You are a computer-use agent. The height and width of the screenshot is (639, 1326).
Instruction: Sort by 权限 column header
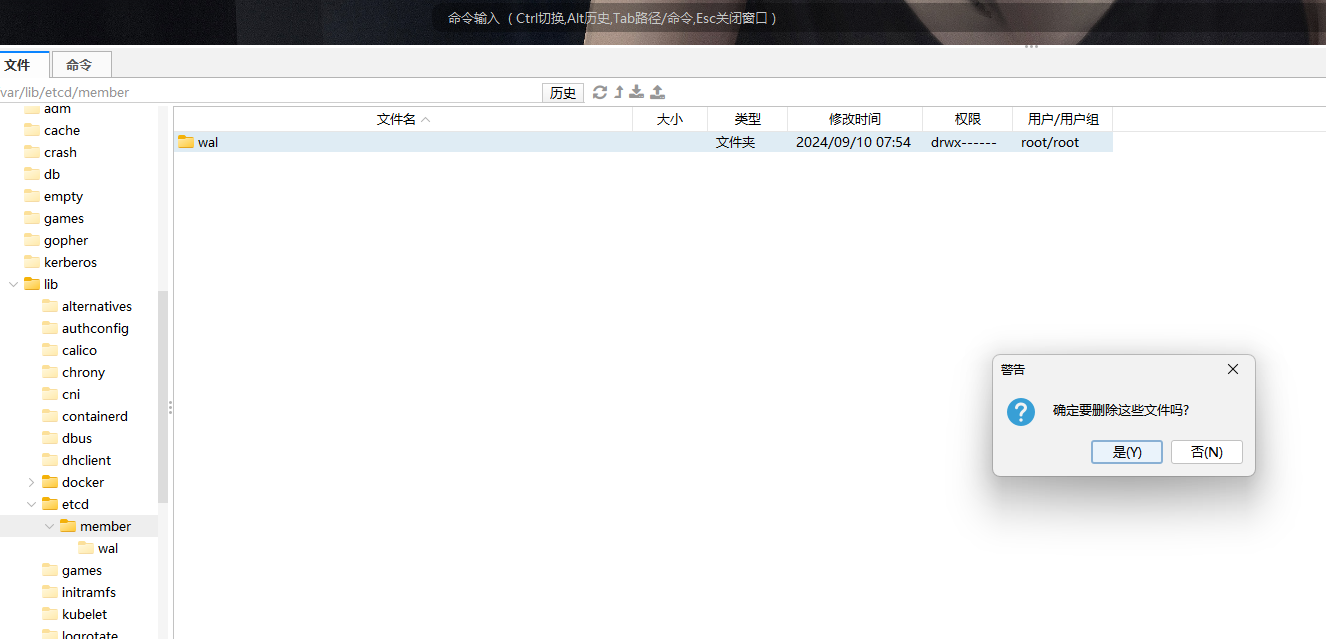[968, 119]
